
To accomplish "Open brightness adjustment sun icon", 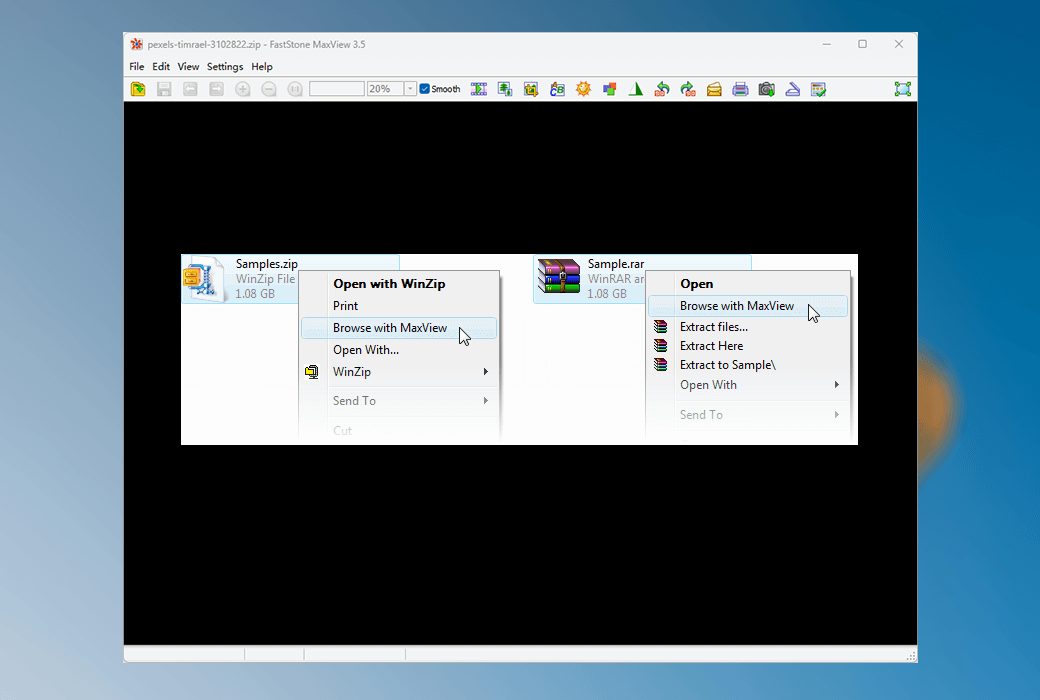I will 583,89.
